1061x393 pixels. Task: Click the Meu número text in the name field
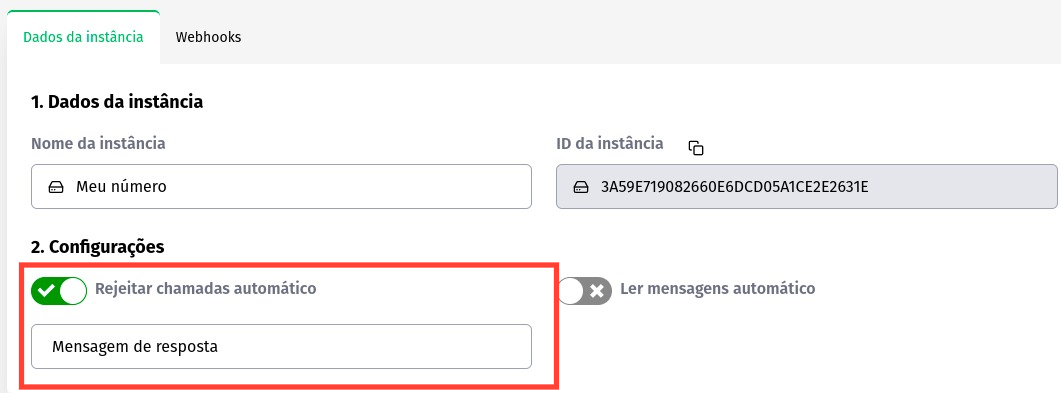121,187
